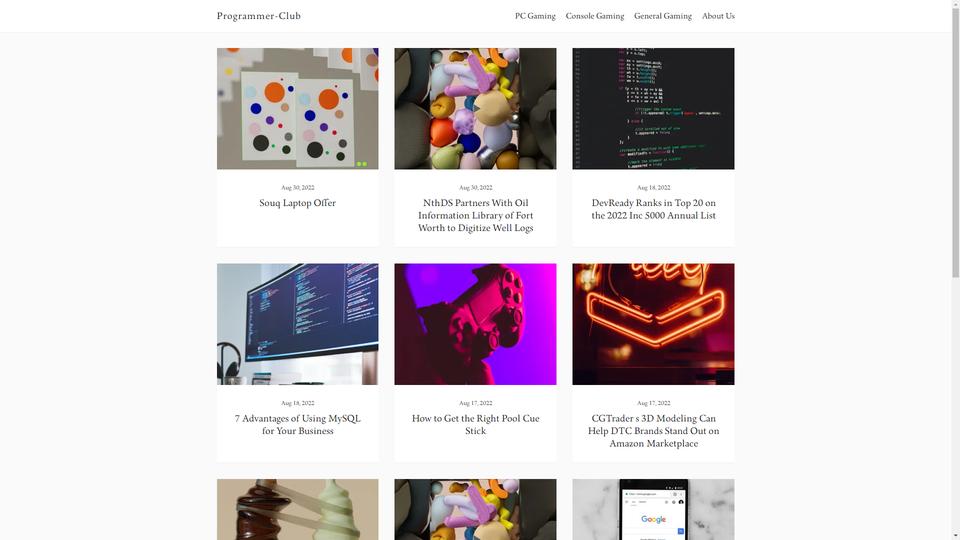Open 7 Advantages of Using MySQL article
Image resolution: width=960 pixels, height=540 pixels.
tap(298, 425)
